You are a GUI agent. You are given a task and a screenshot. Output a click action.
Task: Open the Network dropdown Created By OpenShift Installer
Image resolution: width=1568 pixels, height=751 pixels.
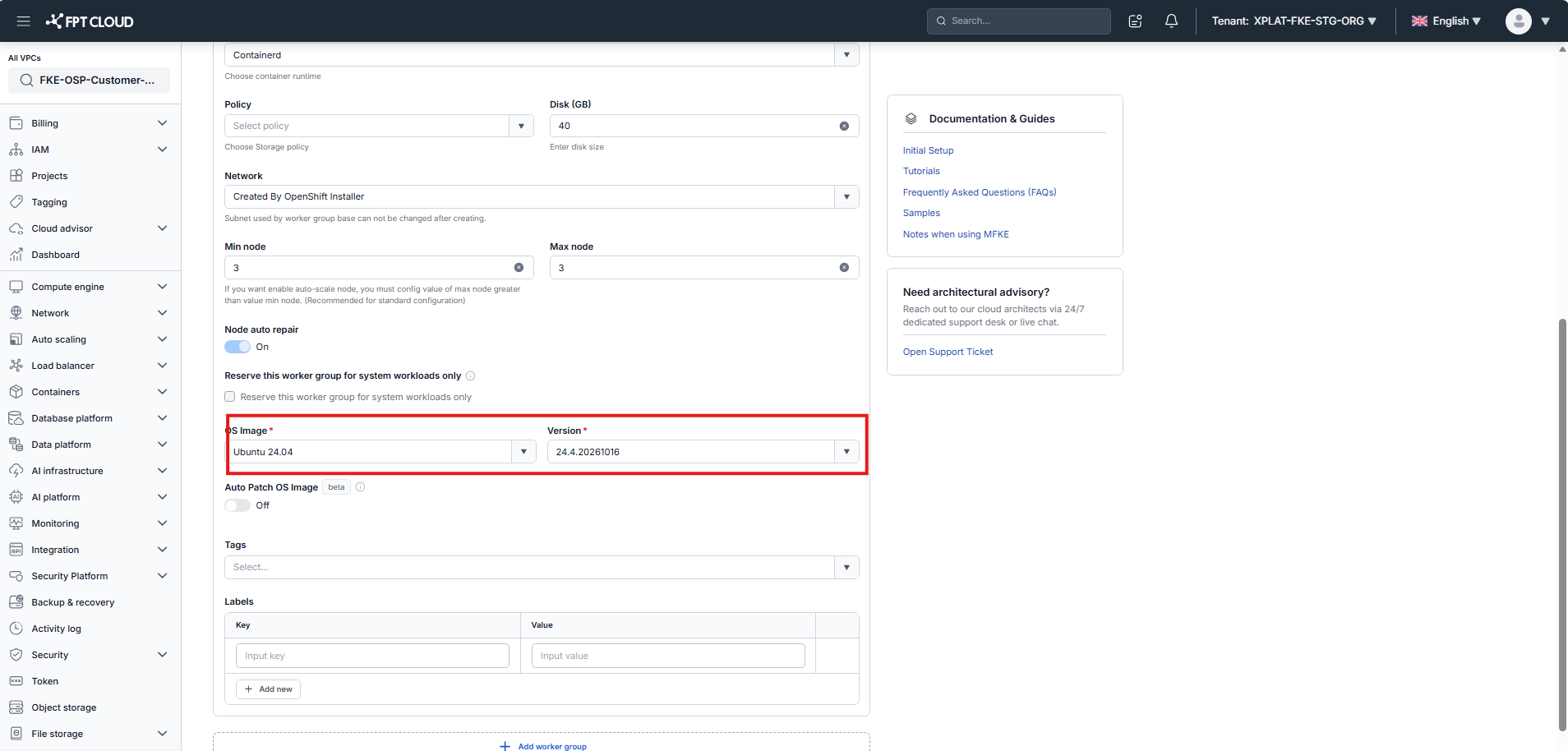542,196
